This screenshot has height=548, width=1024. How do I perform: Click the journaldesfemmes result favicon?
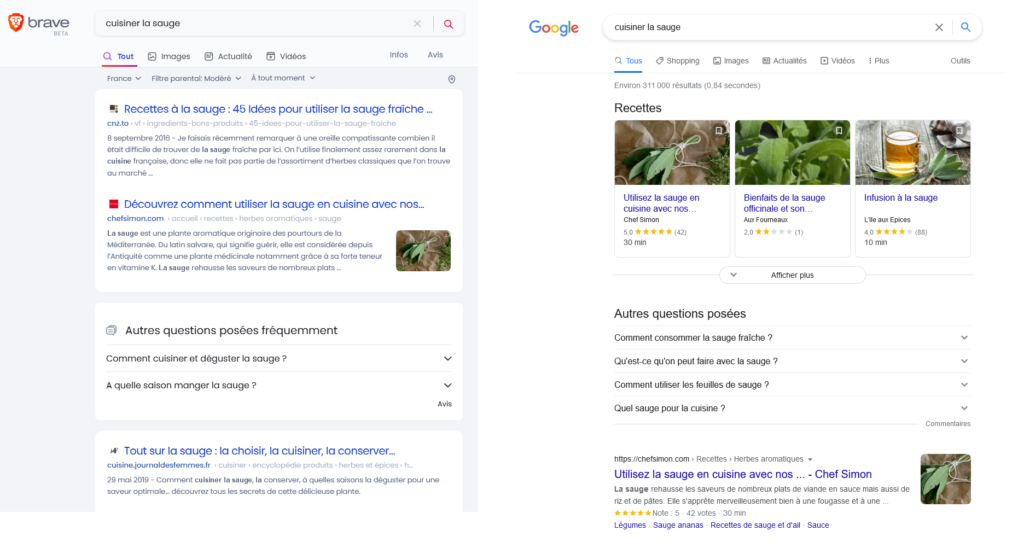114,451
